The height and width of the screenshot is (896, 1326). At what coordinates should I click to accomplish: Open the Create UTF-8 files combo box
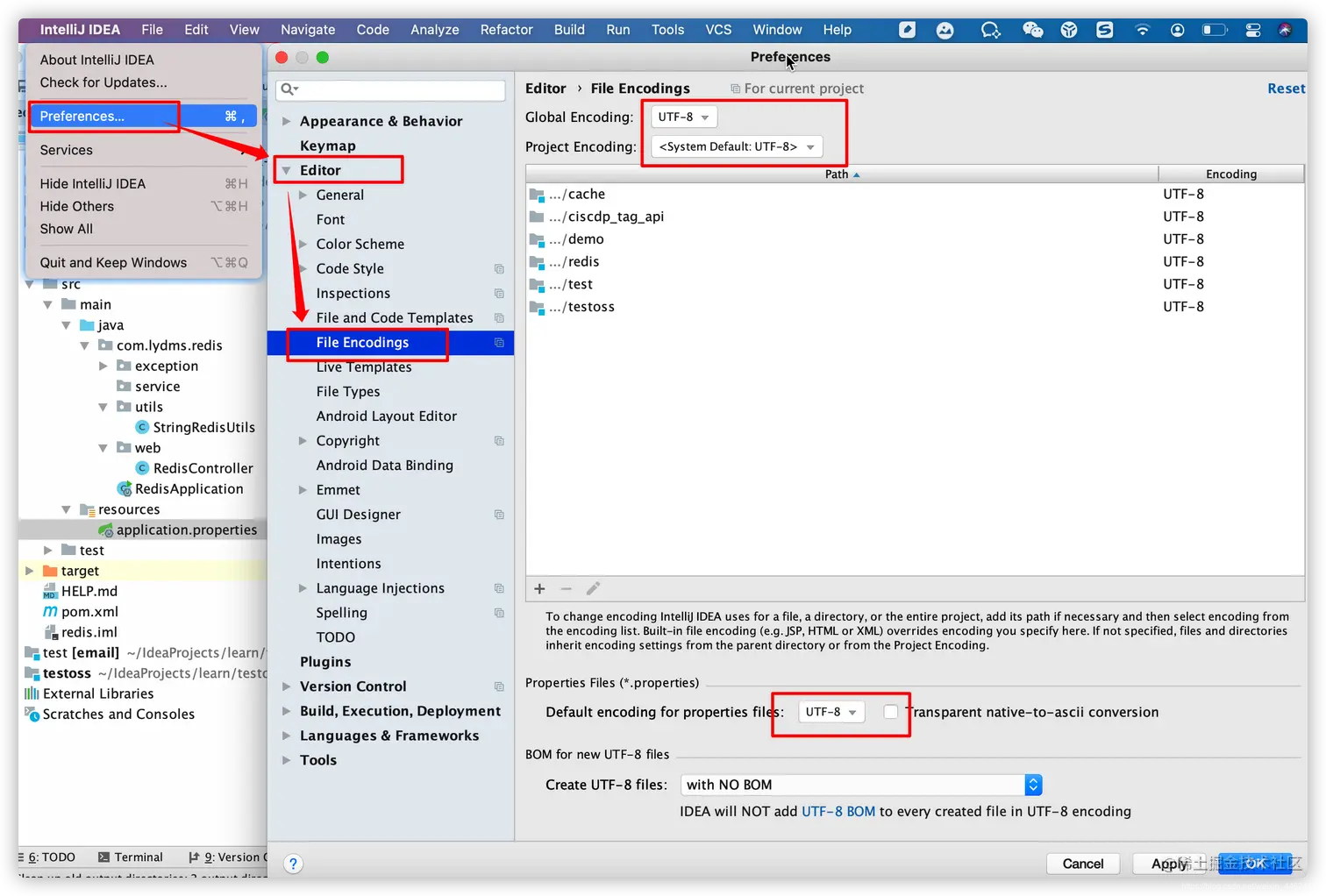861,785
